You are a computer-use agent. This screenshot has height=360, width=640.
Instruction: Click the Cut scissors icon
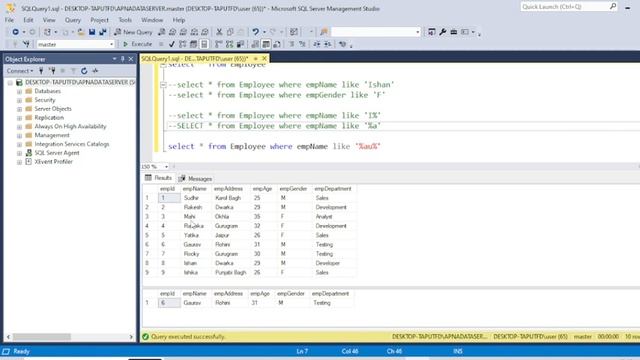click(x=219, y=32)
